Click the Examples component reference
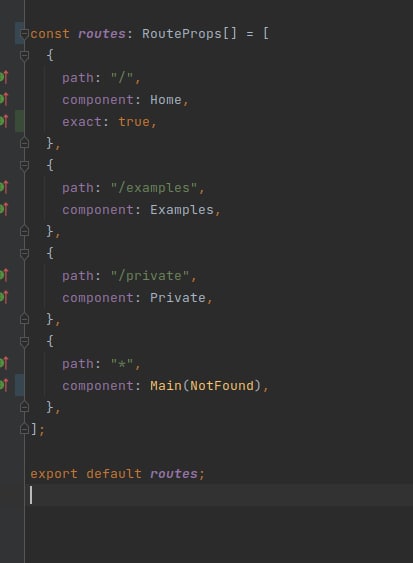 coord(182,210)
